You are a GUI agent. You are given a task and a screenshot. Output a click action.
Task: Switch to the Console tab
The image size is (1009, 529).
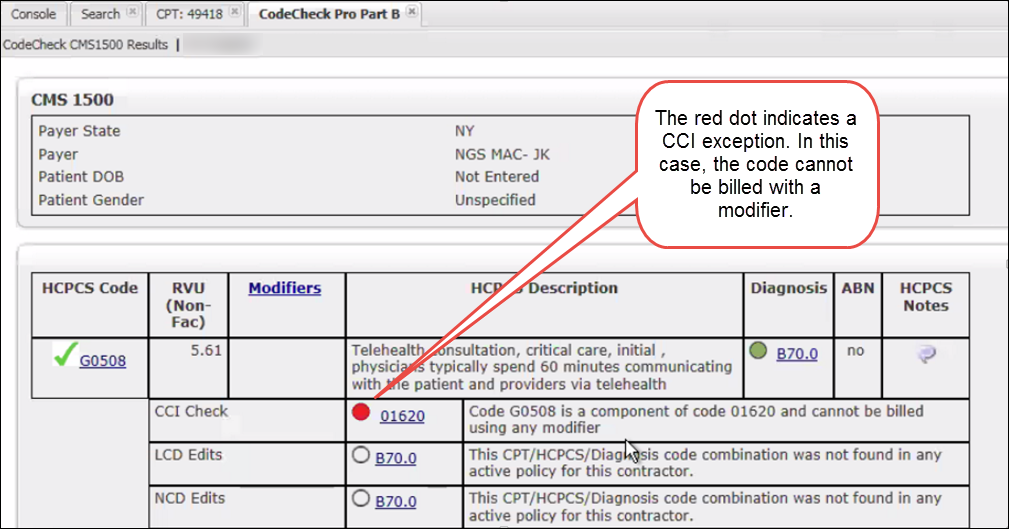pyautogui.click(x=33, y=14)
